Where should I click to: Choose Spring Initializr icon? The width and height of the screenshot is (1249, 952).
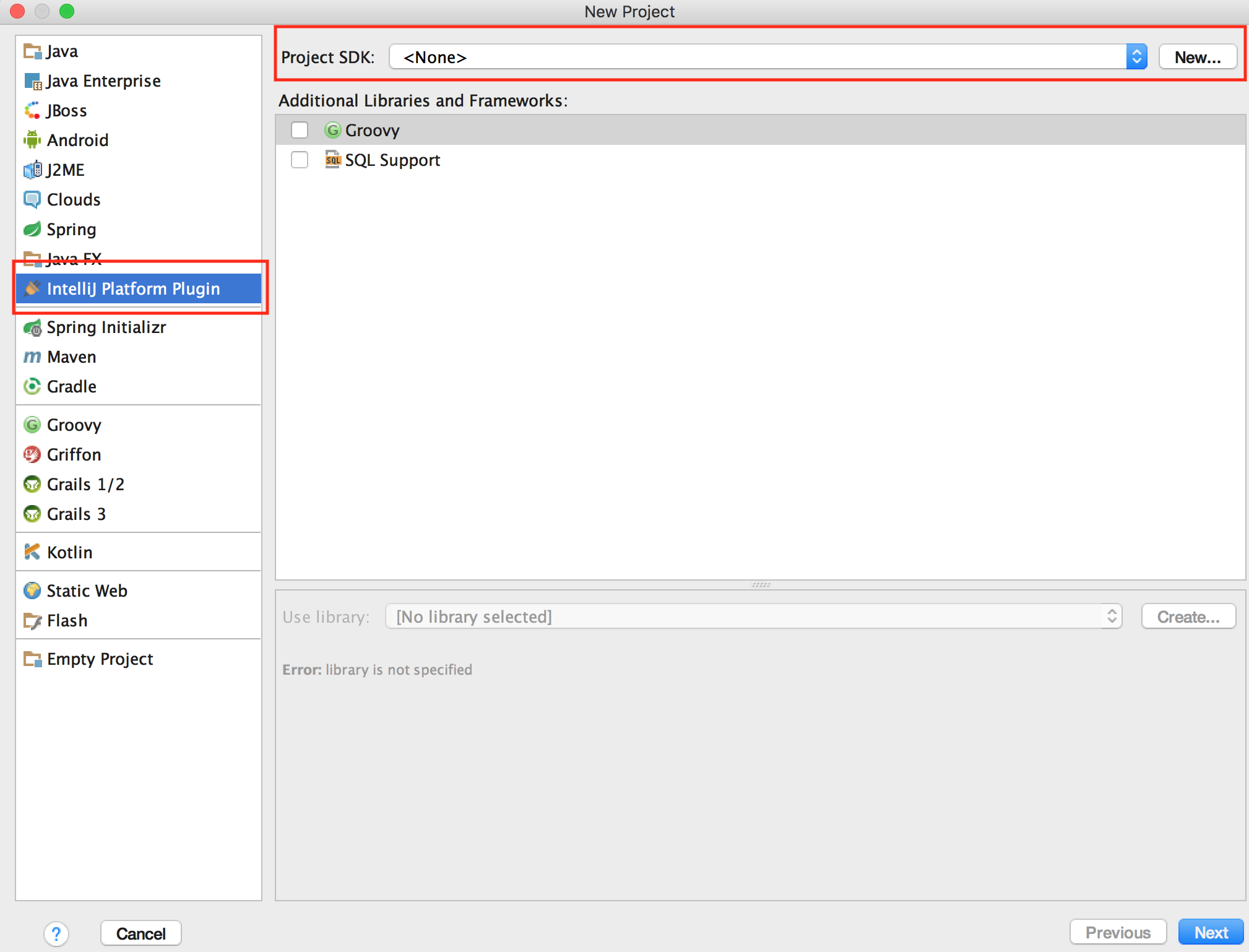pos(32,327)
